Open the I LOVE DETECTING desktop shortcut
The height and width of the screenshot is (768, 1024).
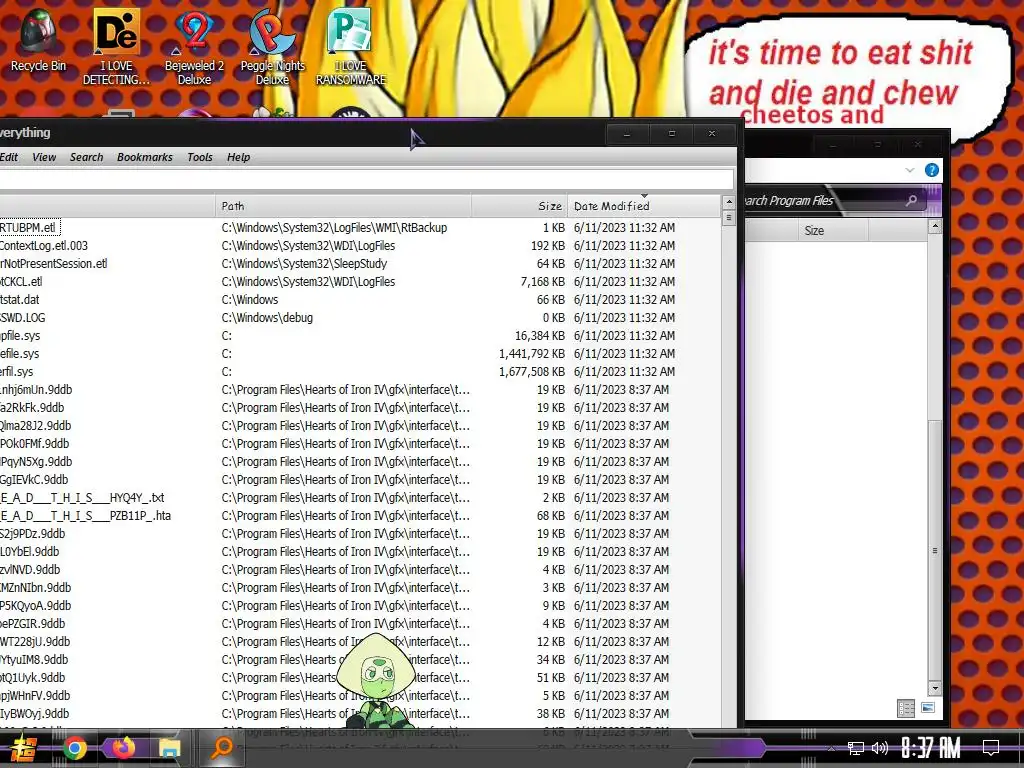[116, 47]
